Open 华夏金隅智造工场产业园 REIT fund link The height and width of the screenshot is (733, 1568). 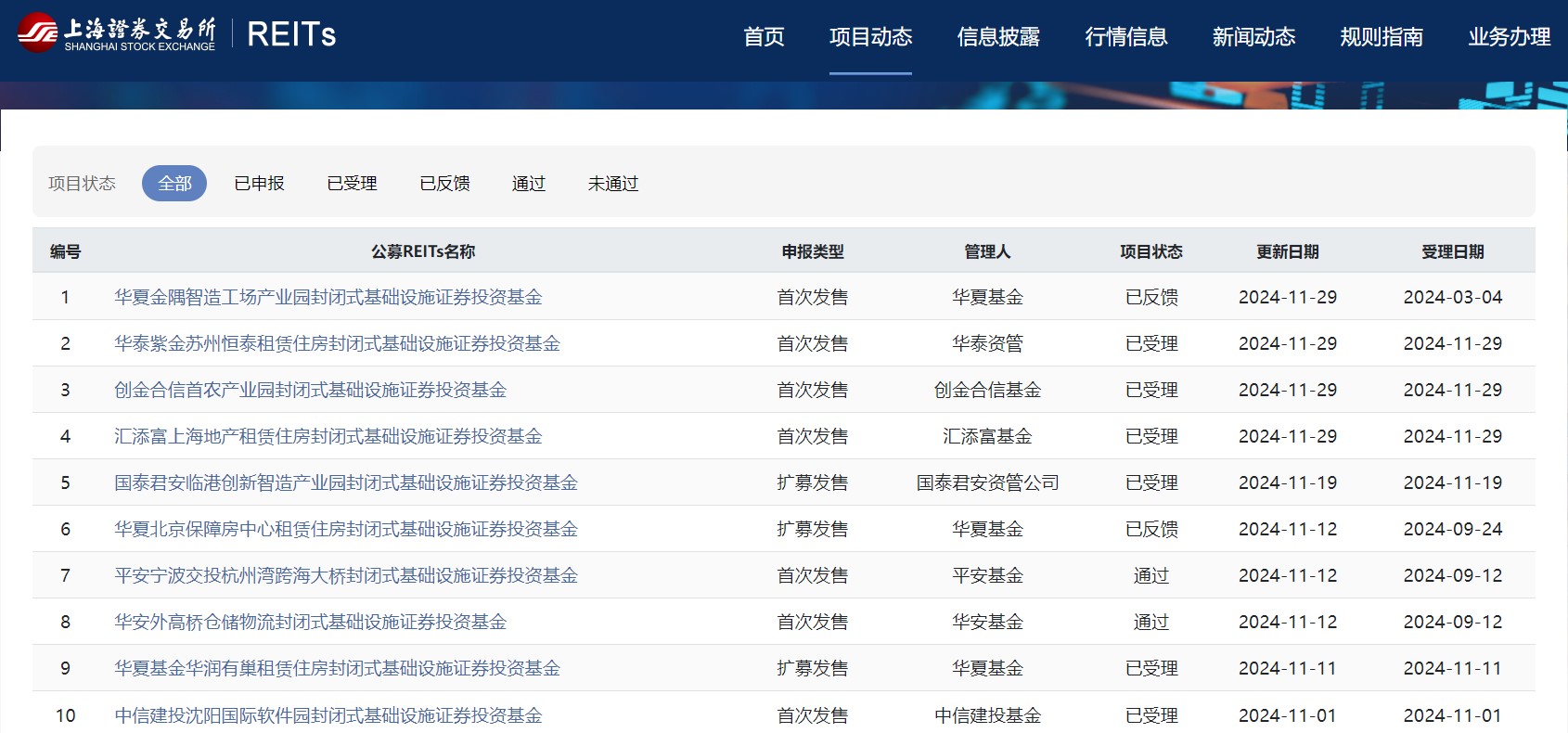[x=328, y=297]
